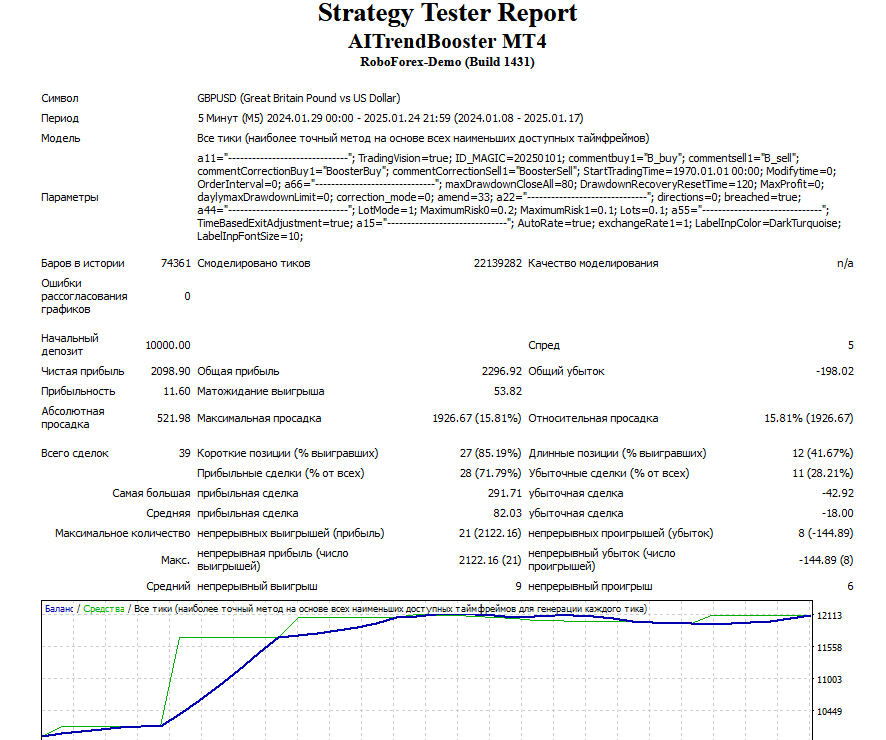Select largest loss trade -42.92

[837, 493]
